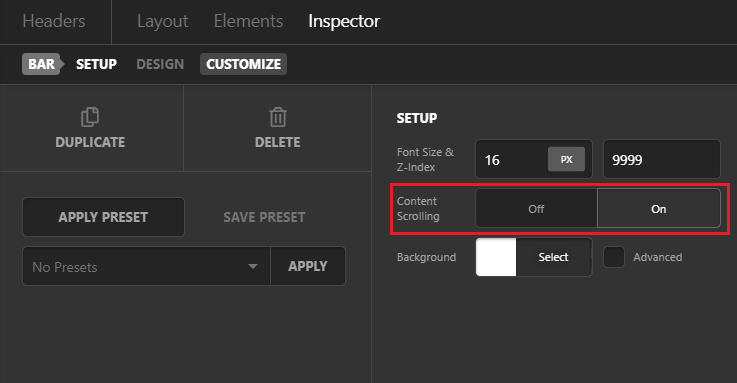Click the APPLY button next to presets
This screenshot has width=737, height=383.
pyautogui.click(x=308, y=266)
